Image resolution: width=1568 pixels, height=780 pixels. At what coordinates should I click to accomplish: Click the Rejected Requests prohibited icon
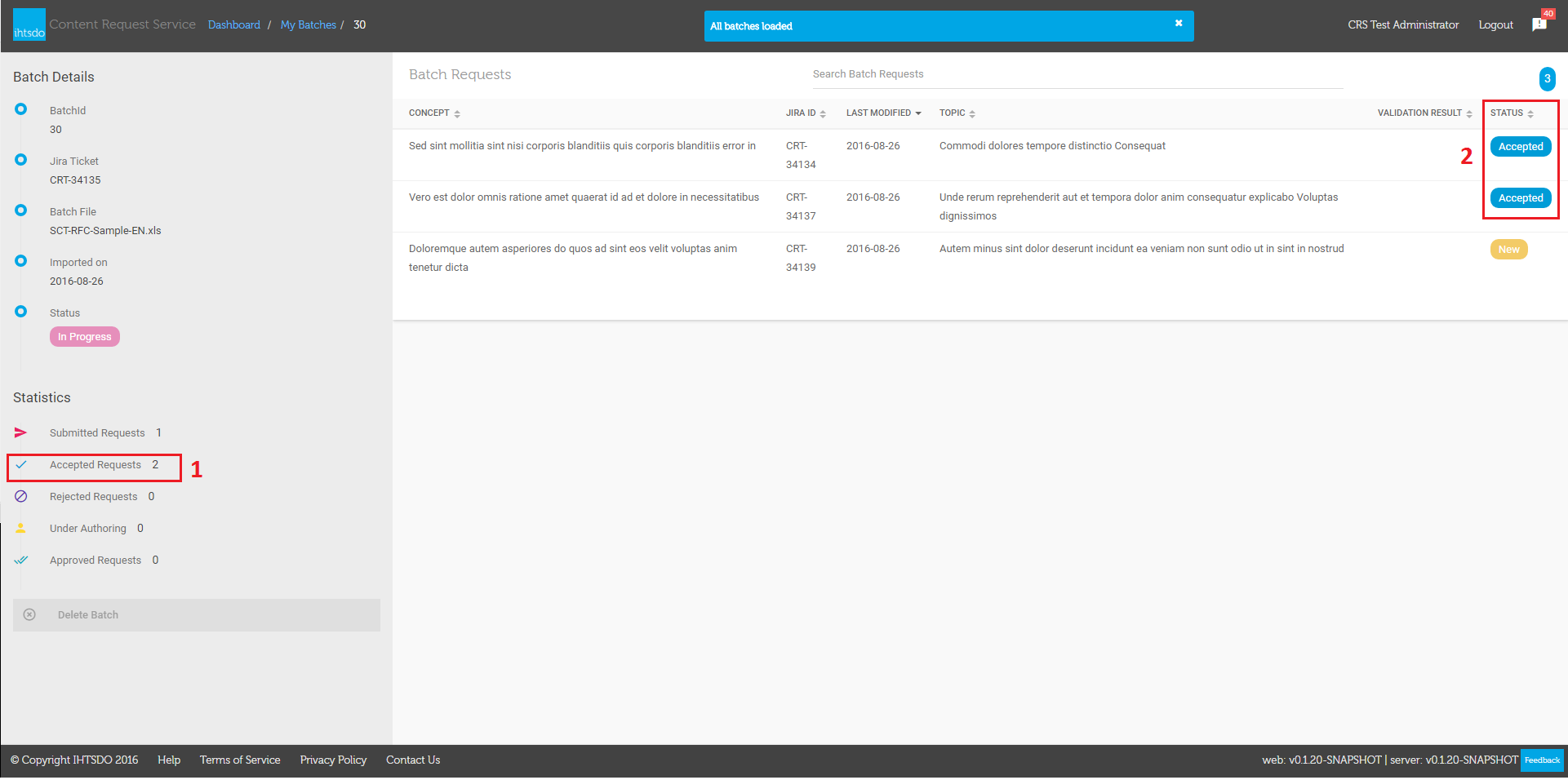coord(21,496)
